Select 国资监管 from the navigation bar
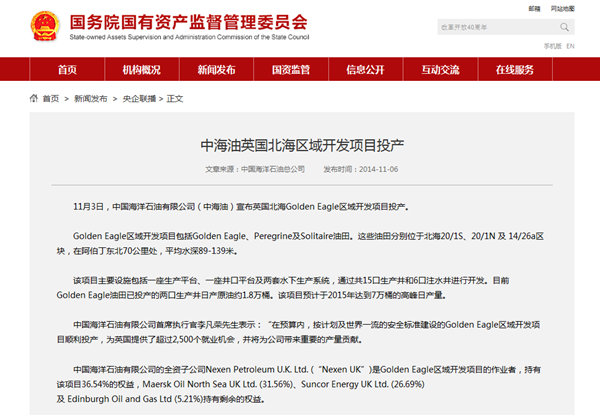 coord(290,69)
